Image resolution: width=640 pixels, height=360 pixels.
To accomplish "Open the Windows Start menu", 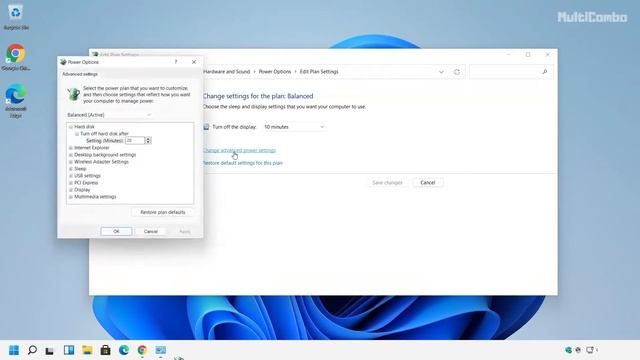I will pyautogui.click(x=13, y=350).
